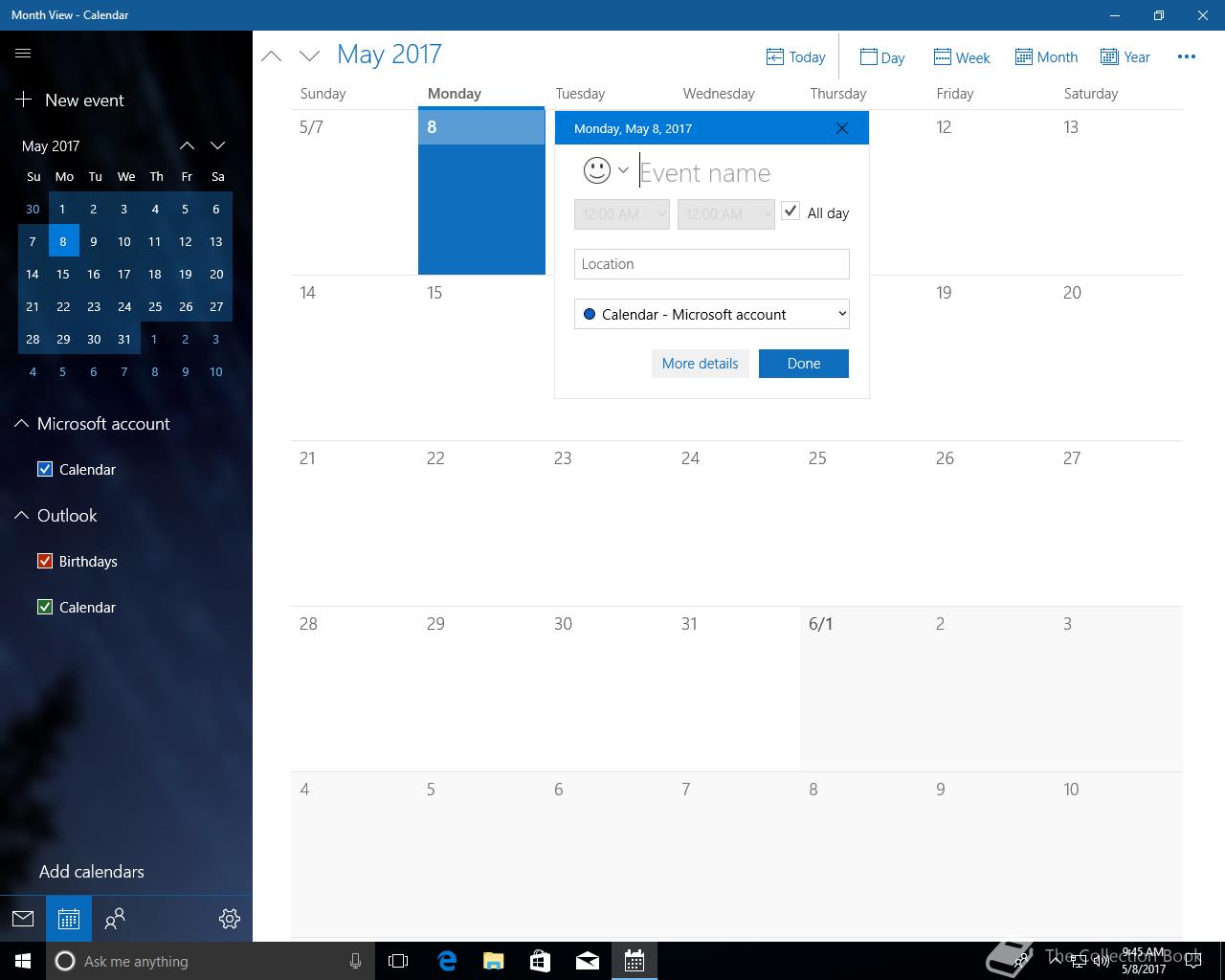Click the May 2017 heading
This screenshot has width=1225, height=980.
[x=390, y=55]
